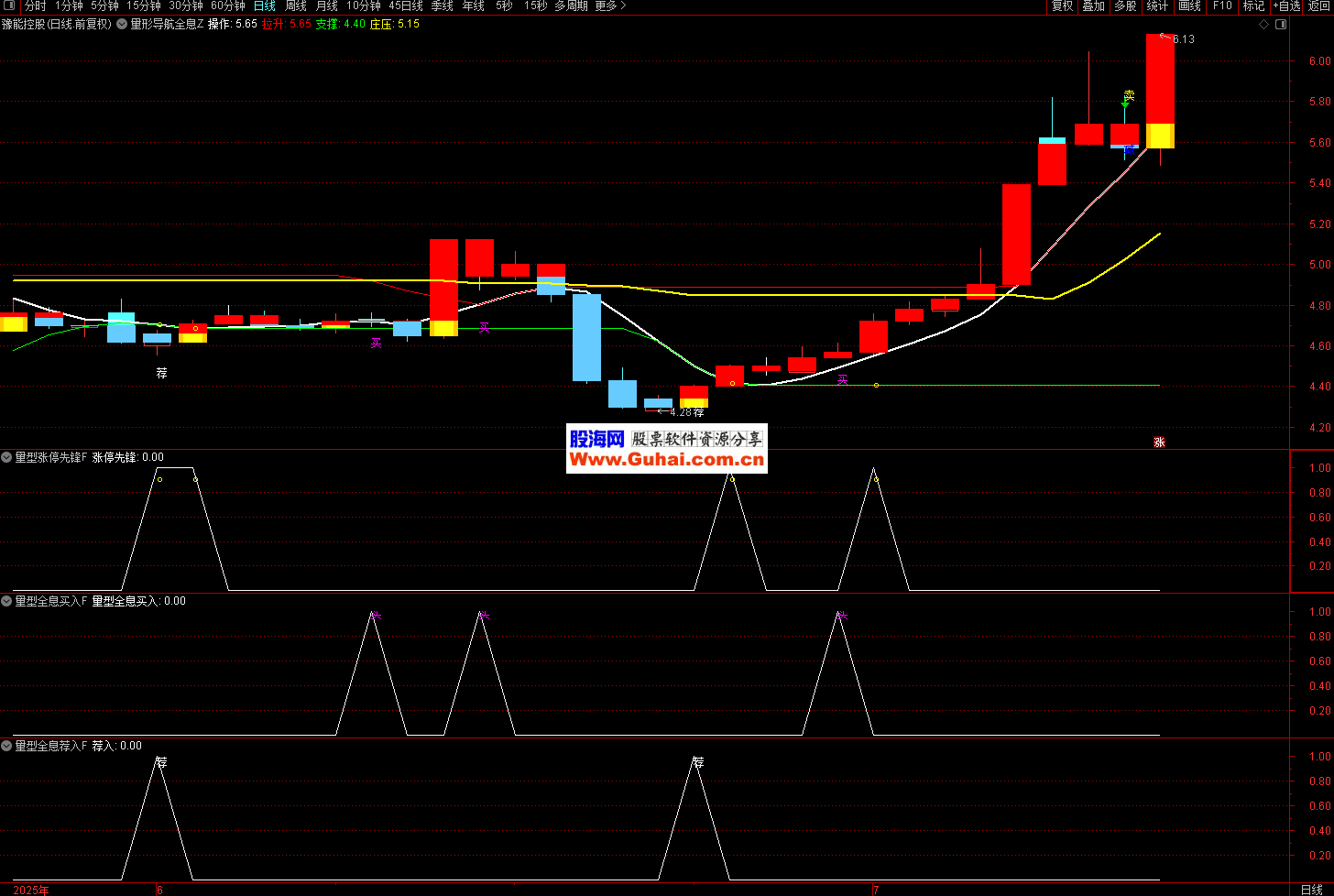Select the 5分钟 period tab

coord(104,6)
